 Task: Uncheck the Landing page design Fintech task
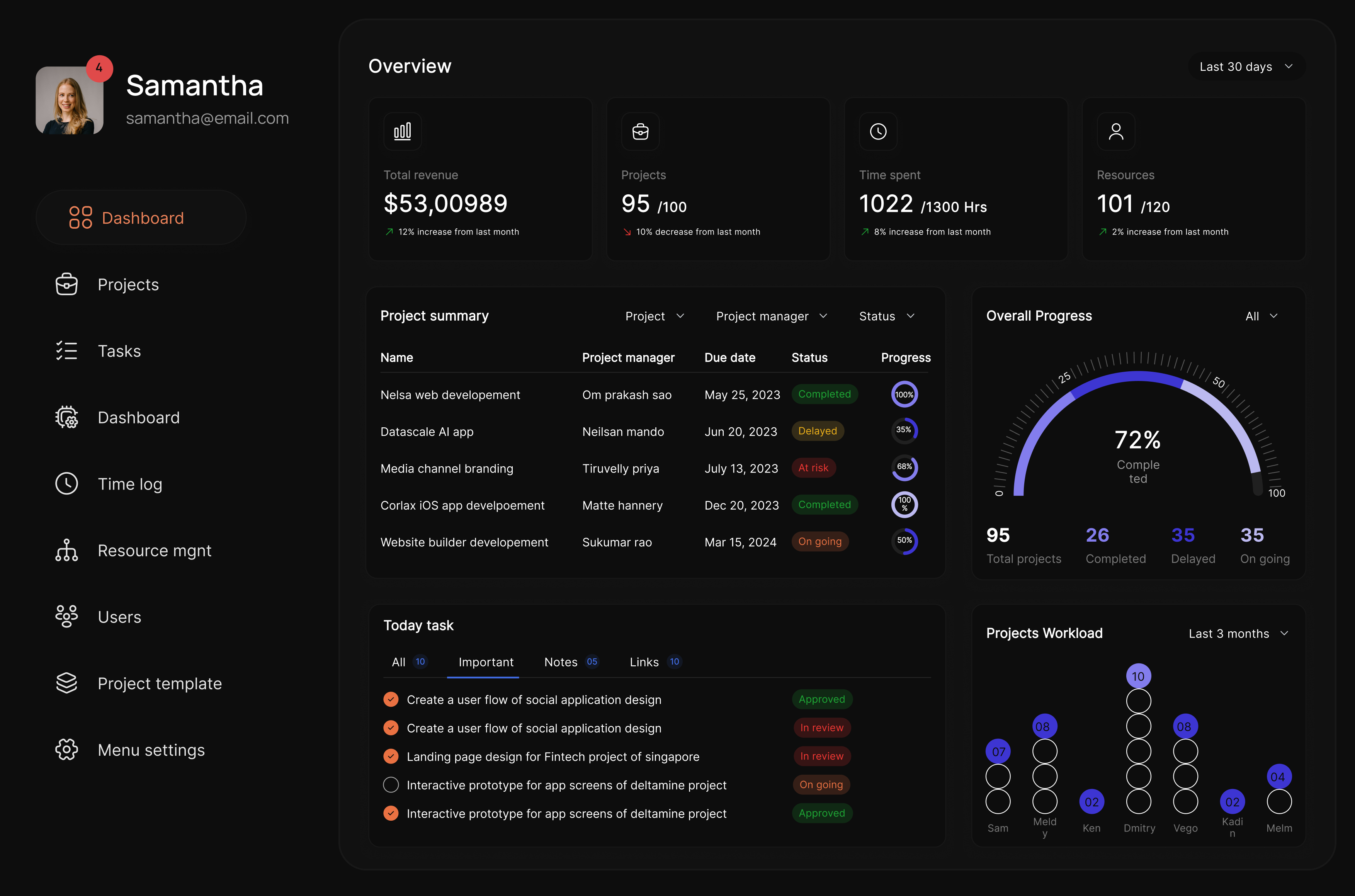click(x=391, y=756)
